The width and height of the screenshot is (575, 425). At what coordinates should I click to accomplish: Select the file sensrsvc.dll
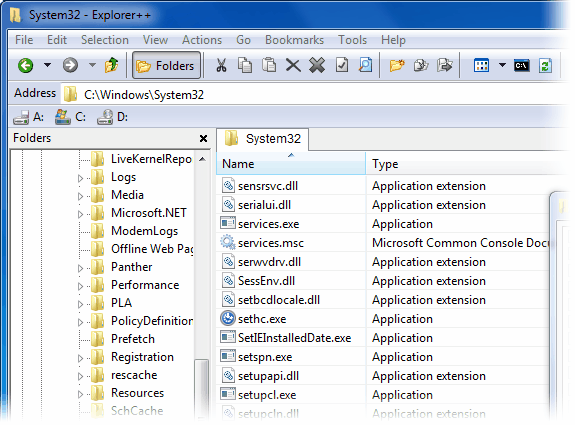(260, 186)
